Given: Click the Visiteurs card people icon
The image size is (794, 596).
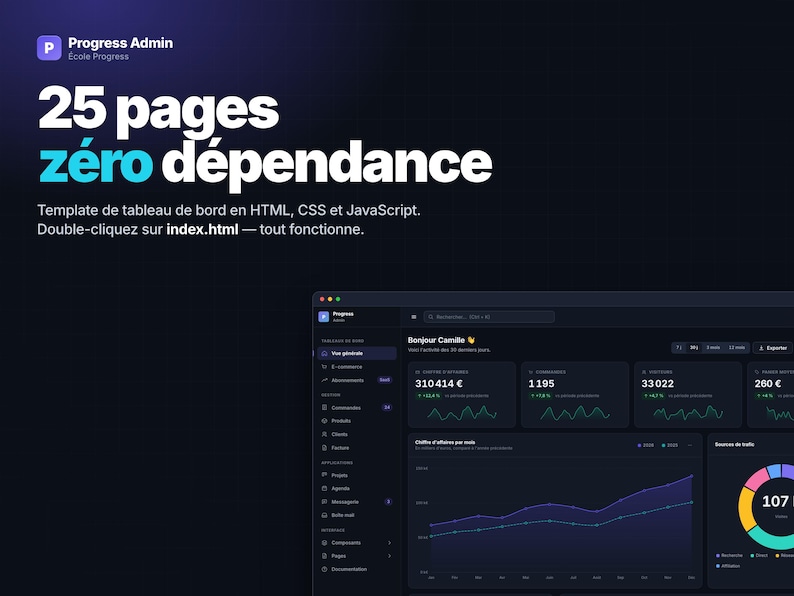Looking at the screenshot, I should click(x=644, y=372).
